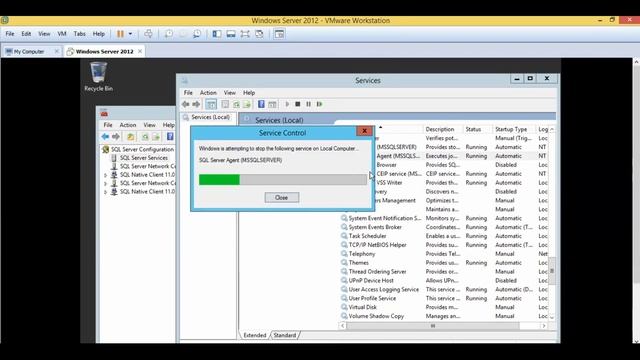Screen dimensions: 640x360
Task: Take a snapshot using VMware toolbar icon
Action: pos(169,34)
